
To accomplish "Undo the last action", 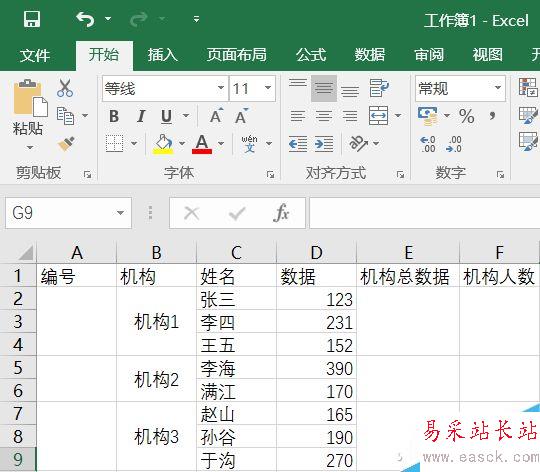I will pos(85,19).
